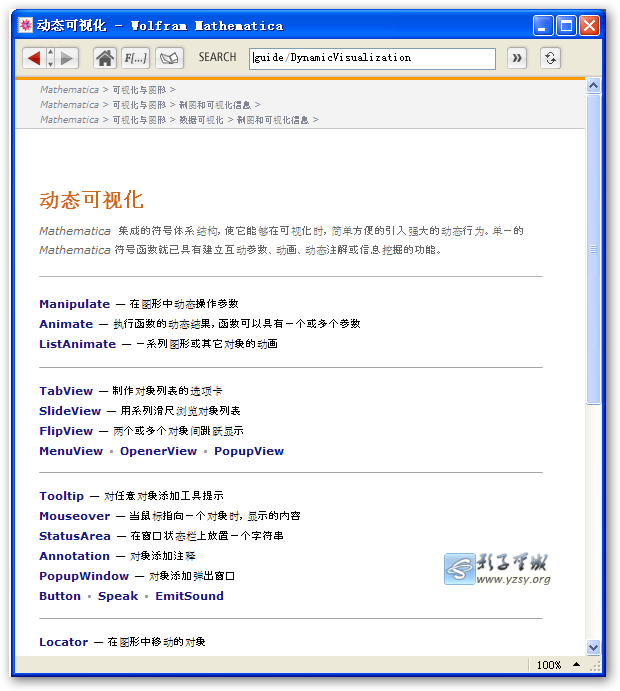
Task: Open the Function Navigator F[...] button
Action: pyautogui.click(x=136, y=58)
